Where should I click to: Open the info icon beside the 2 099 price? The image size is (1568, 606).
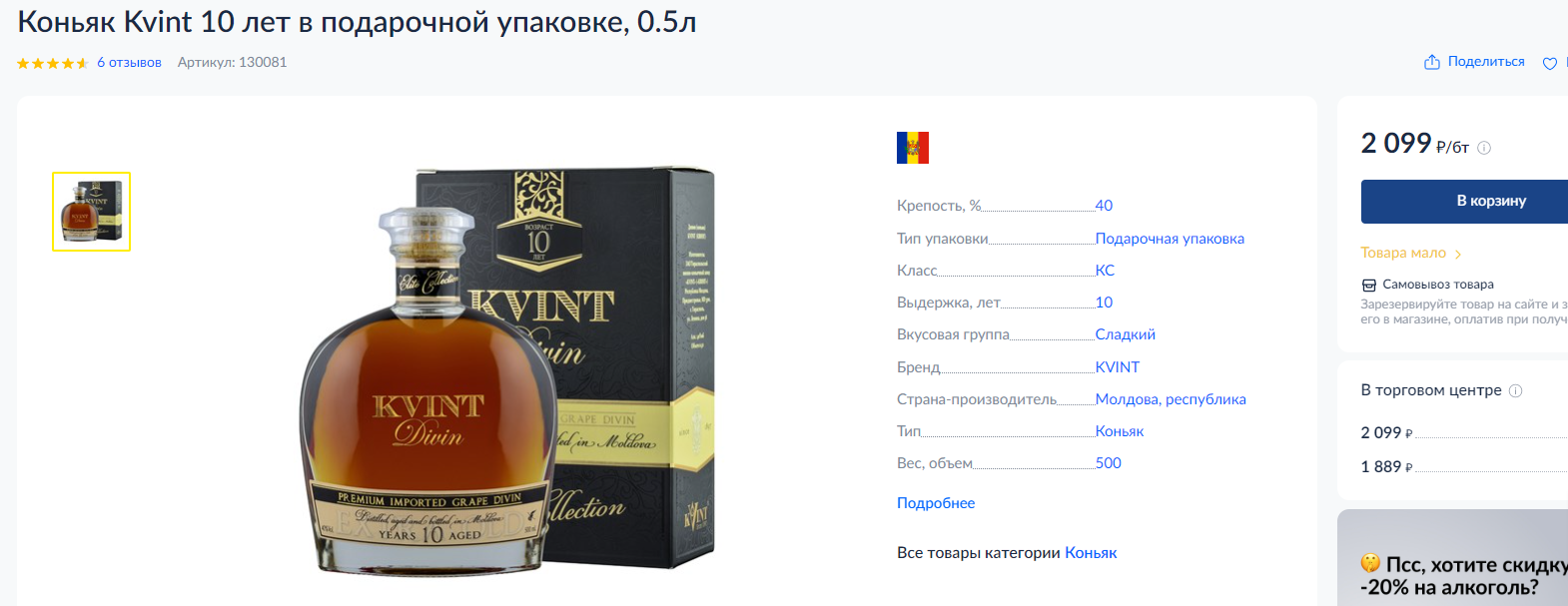1484,148
